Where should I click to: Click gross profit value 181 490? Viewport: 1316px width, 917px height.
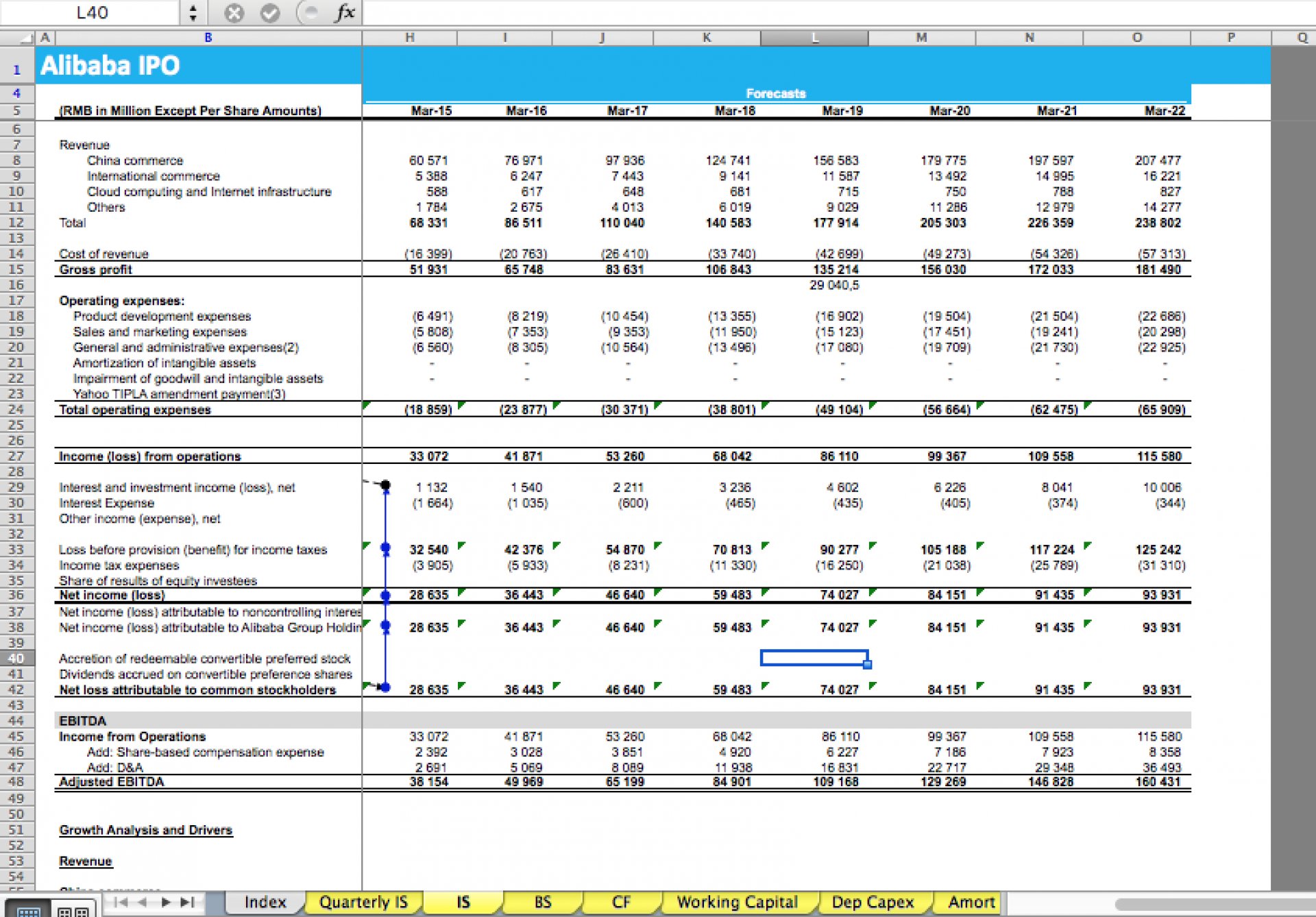1158,269
